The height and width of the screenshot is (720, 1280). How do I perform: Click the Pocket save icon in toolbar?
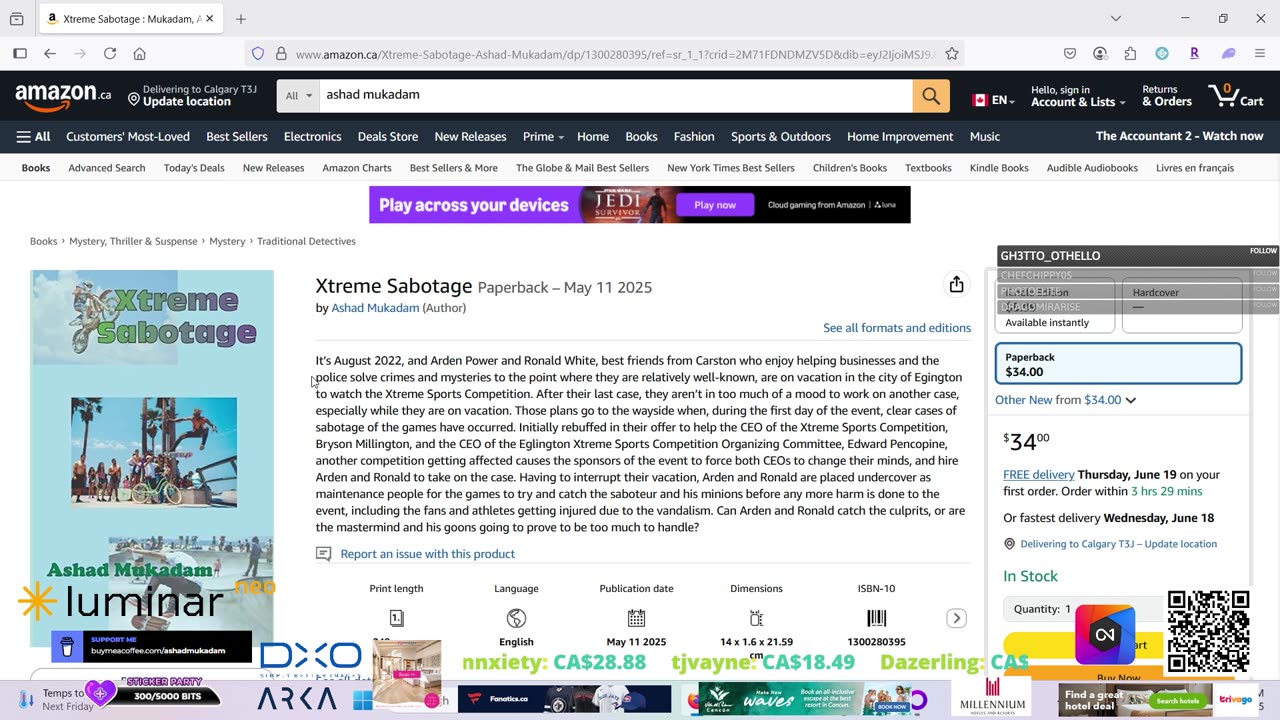(1070, 54)
